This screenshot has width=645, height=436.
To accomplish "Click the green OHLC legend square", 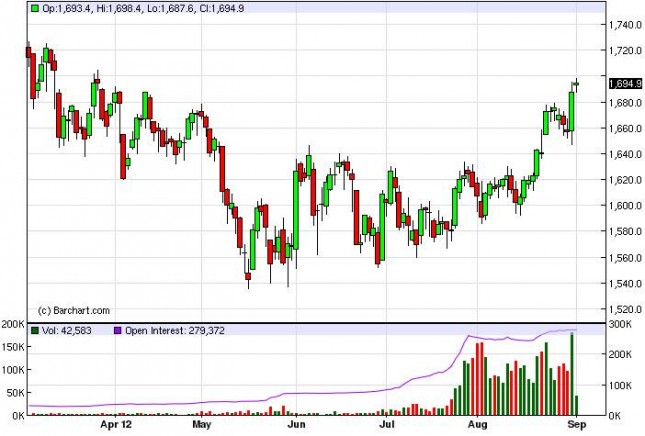I will click(x=35, y=8).
